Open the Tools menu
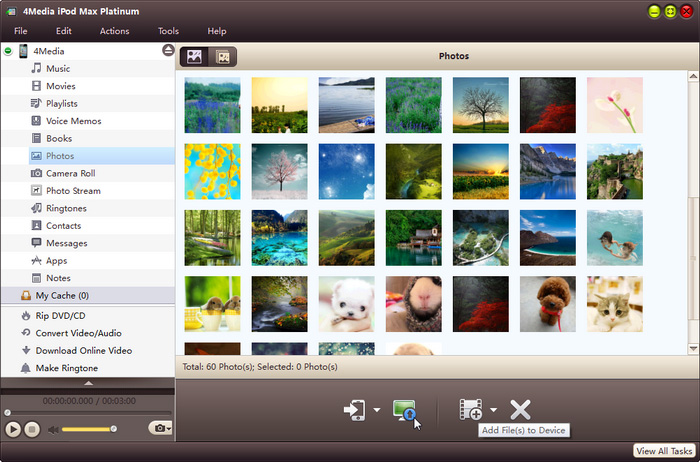 [168, 31]
